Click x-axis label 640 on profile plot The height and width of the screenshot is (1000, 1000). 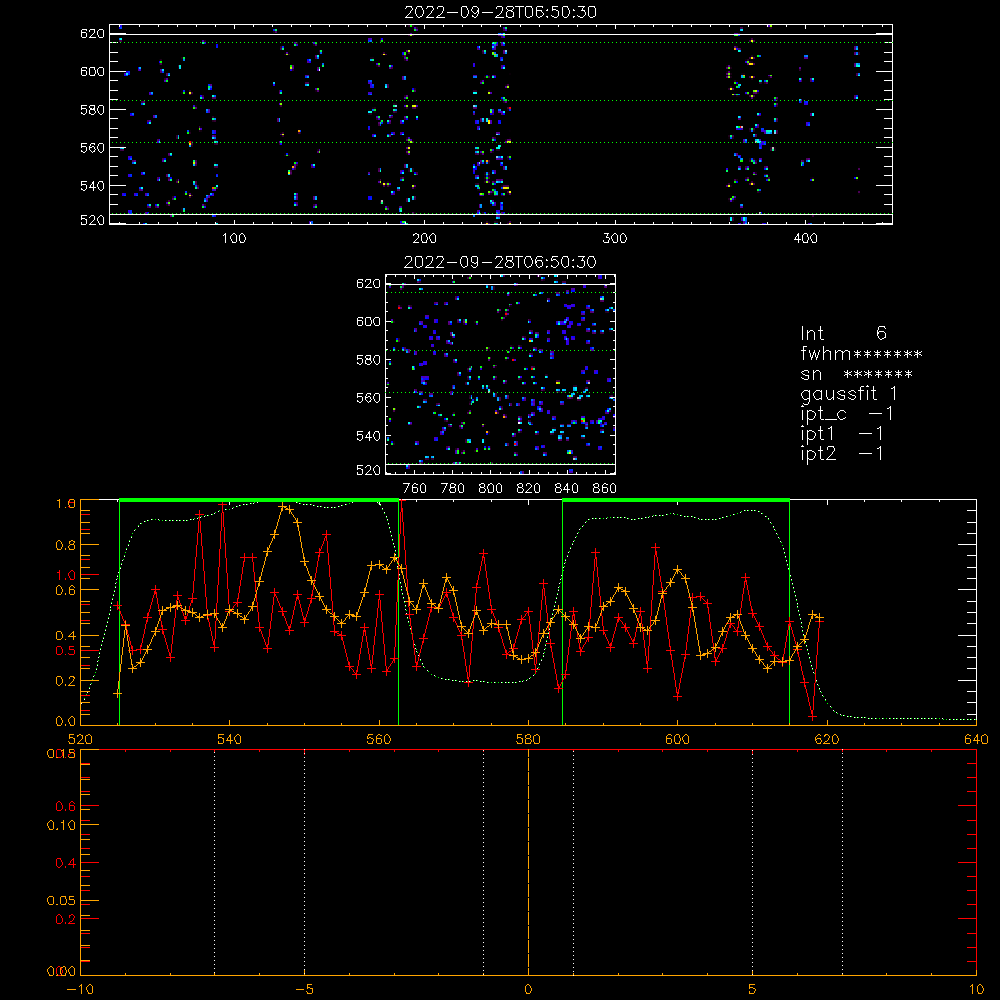click(x=976, y=740)
